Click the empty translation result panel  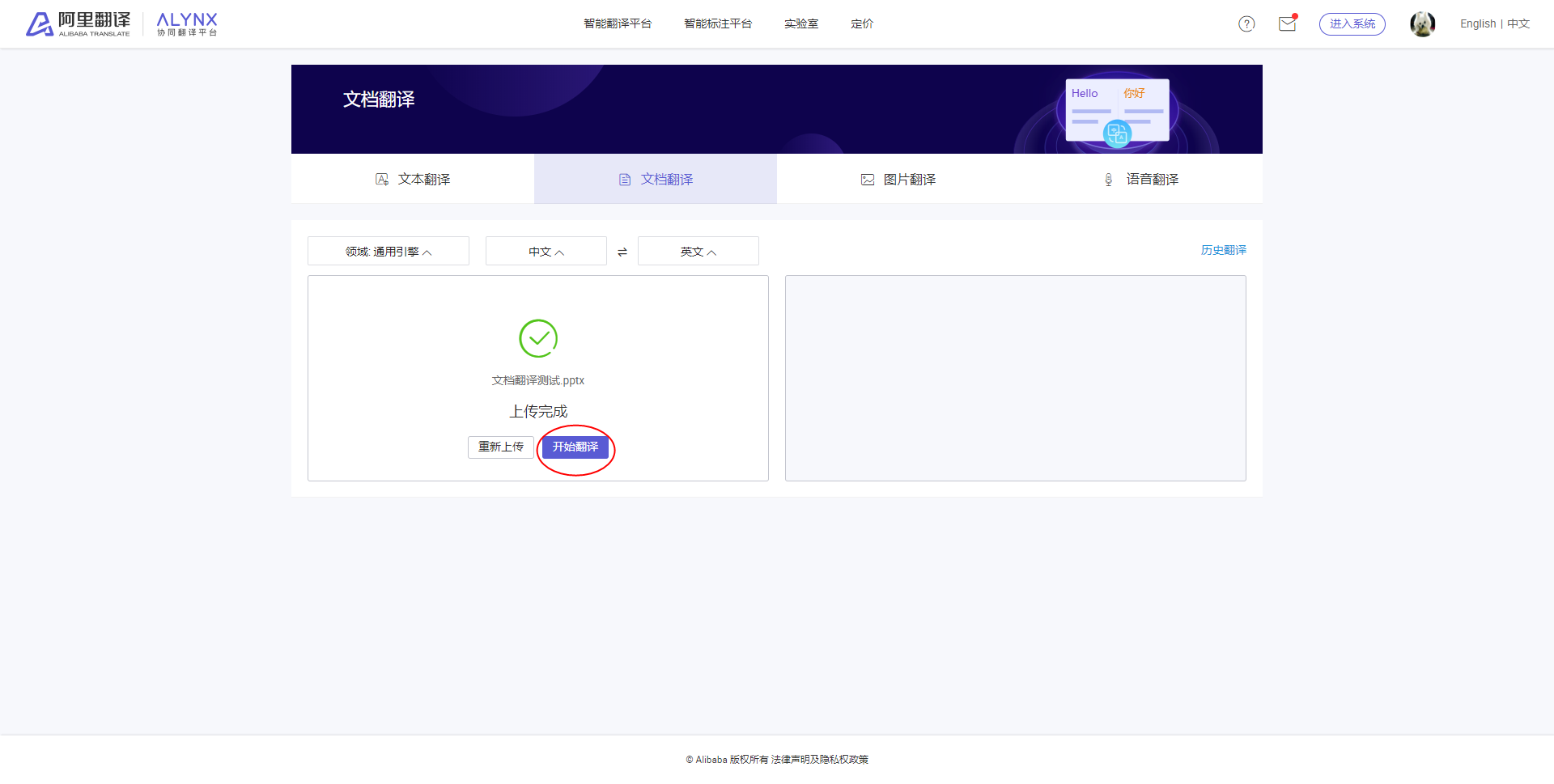coord(1016,378)
